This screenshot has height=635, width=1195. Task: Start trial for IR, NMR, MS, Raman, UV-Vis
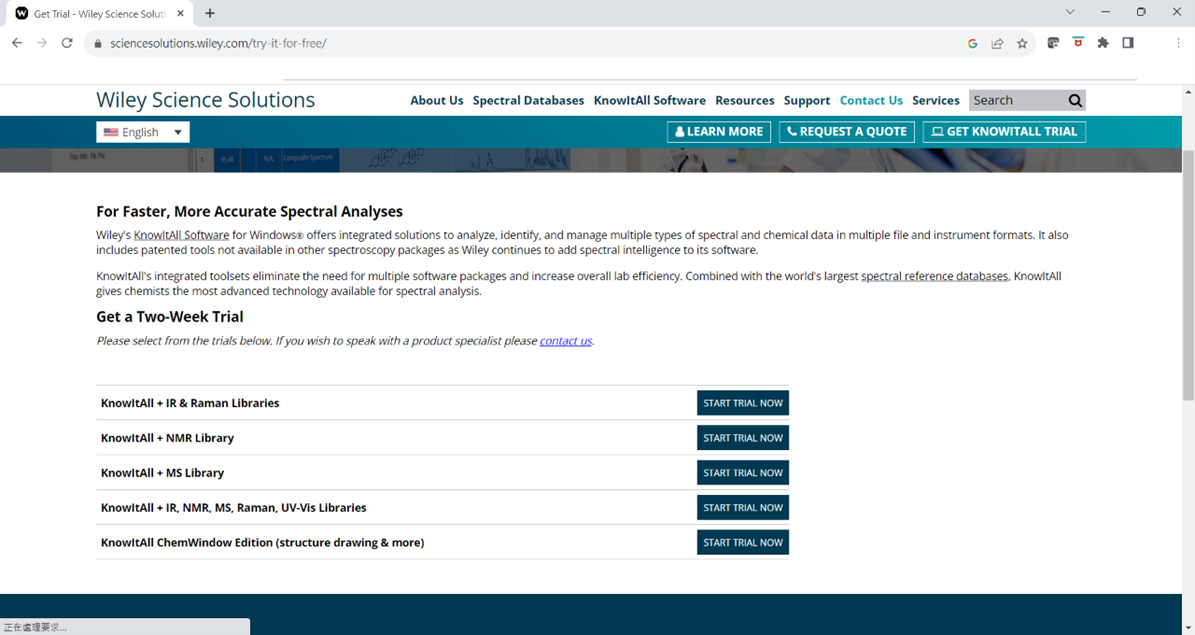742,508
